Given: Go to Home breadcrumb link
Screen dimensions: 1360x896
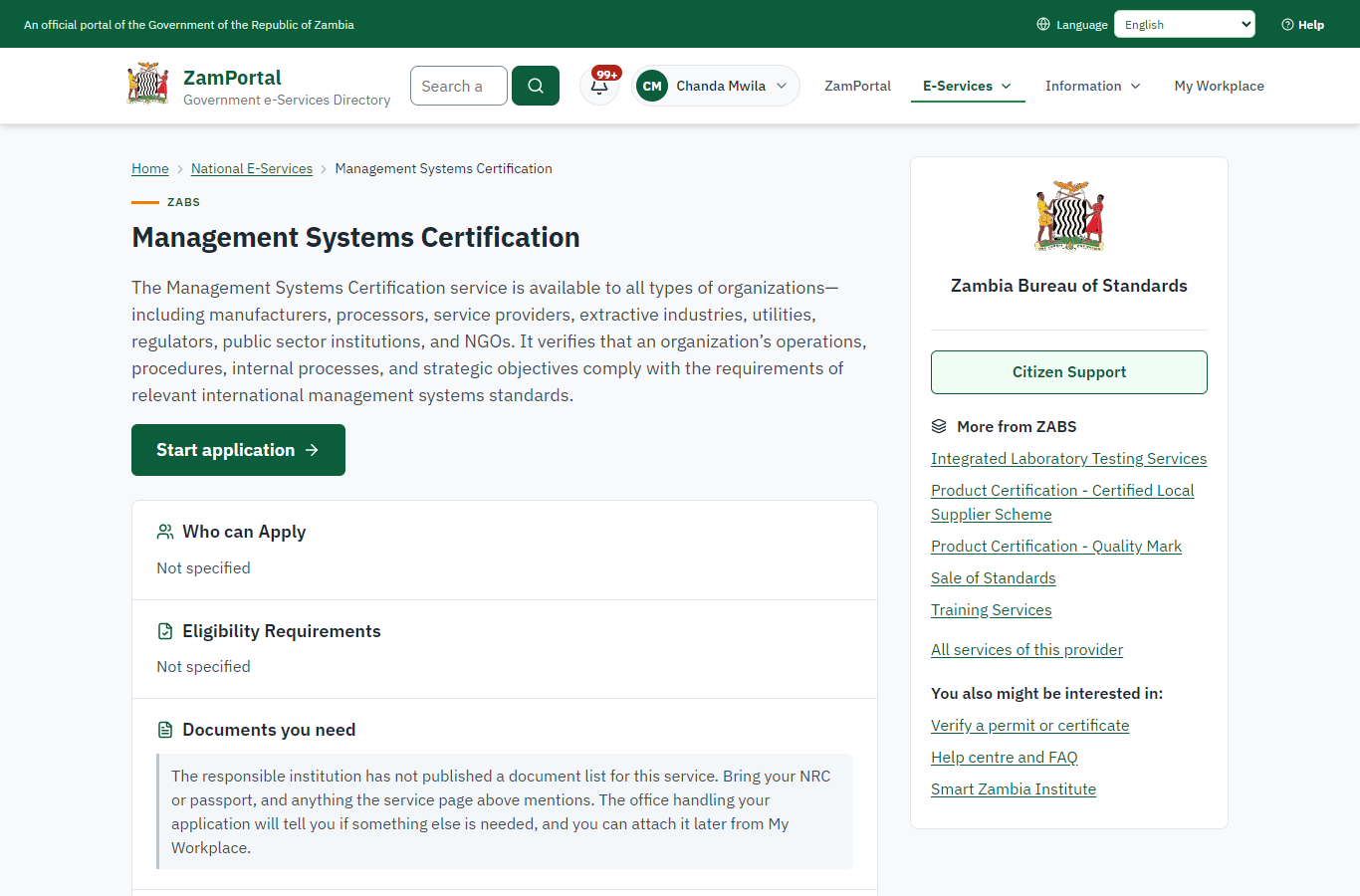Looking at the screenshot, I should coord(150,168).
